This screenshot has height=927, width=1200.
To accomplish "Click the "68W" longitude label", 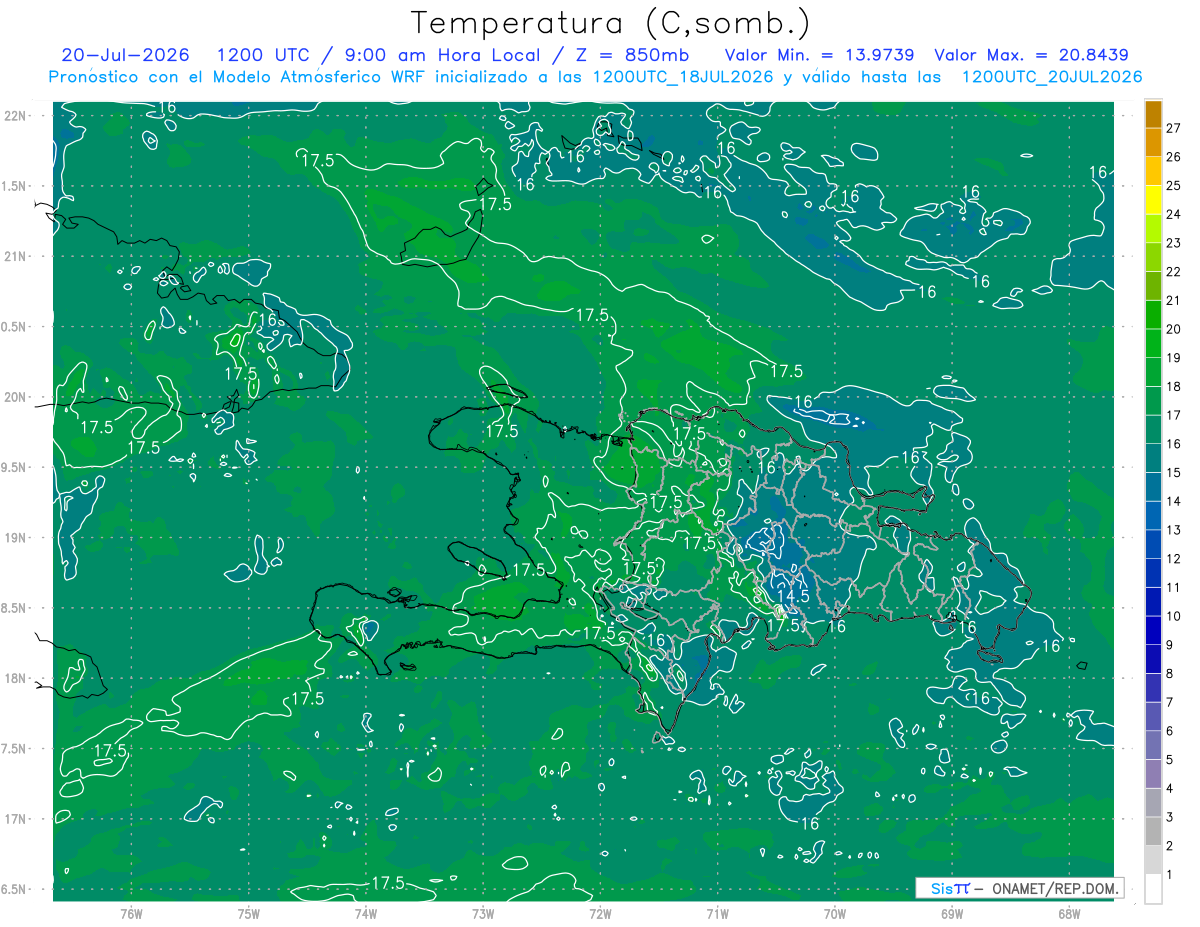I will point(1069,914).
